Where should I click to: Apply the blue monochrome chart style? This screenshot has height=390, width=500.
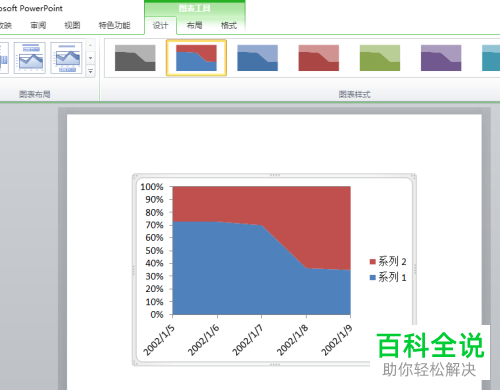(x=257, y=58)
